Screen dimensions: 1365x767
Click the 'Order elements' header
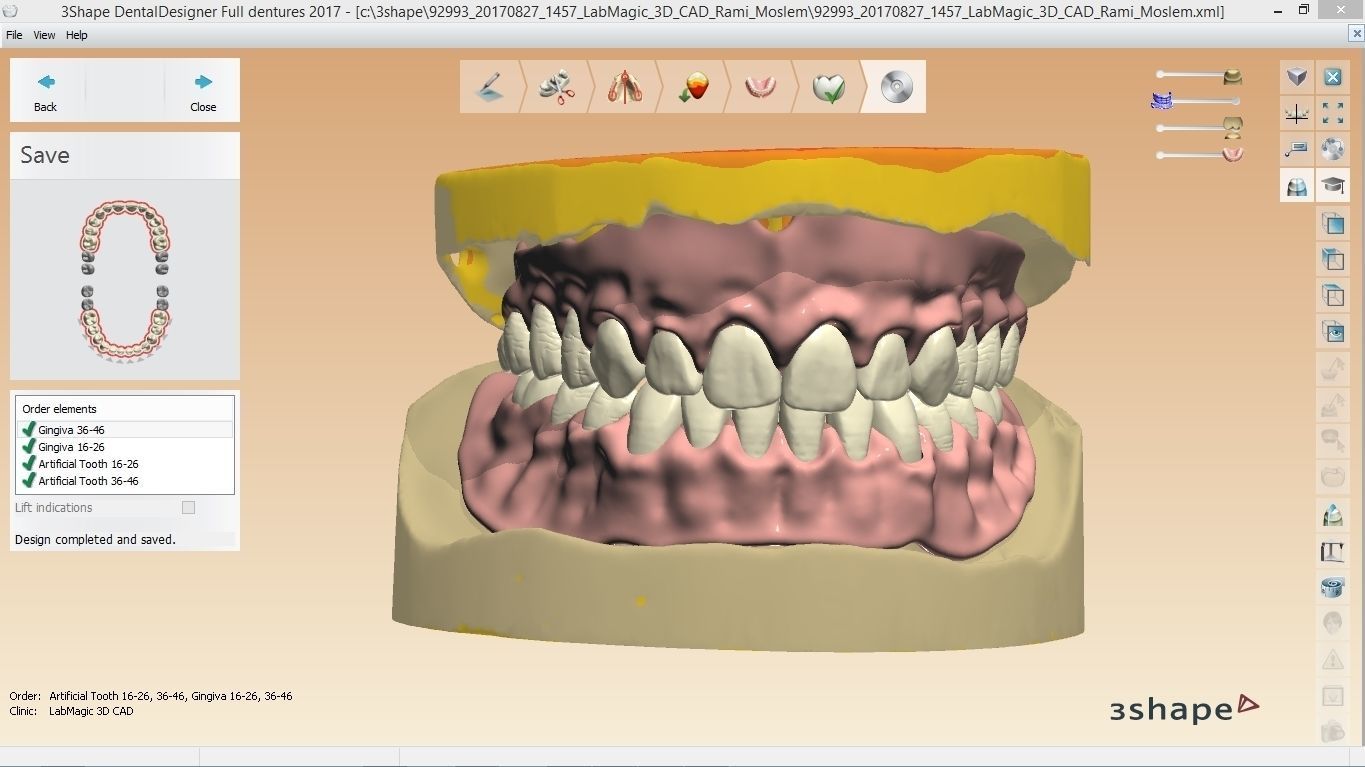tap(59, 409)
